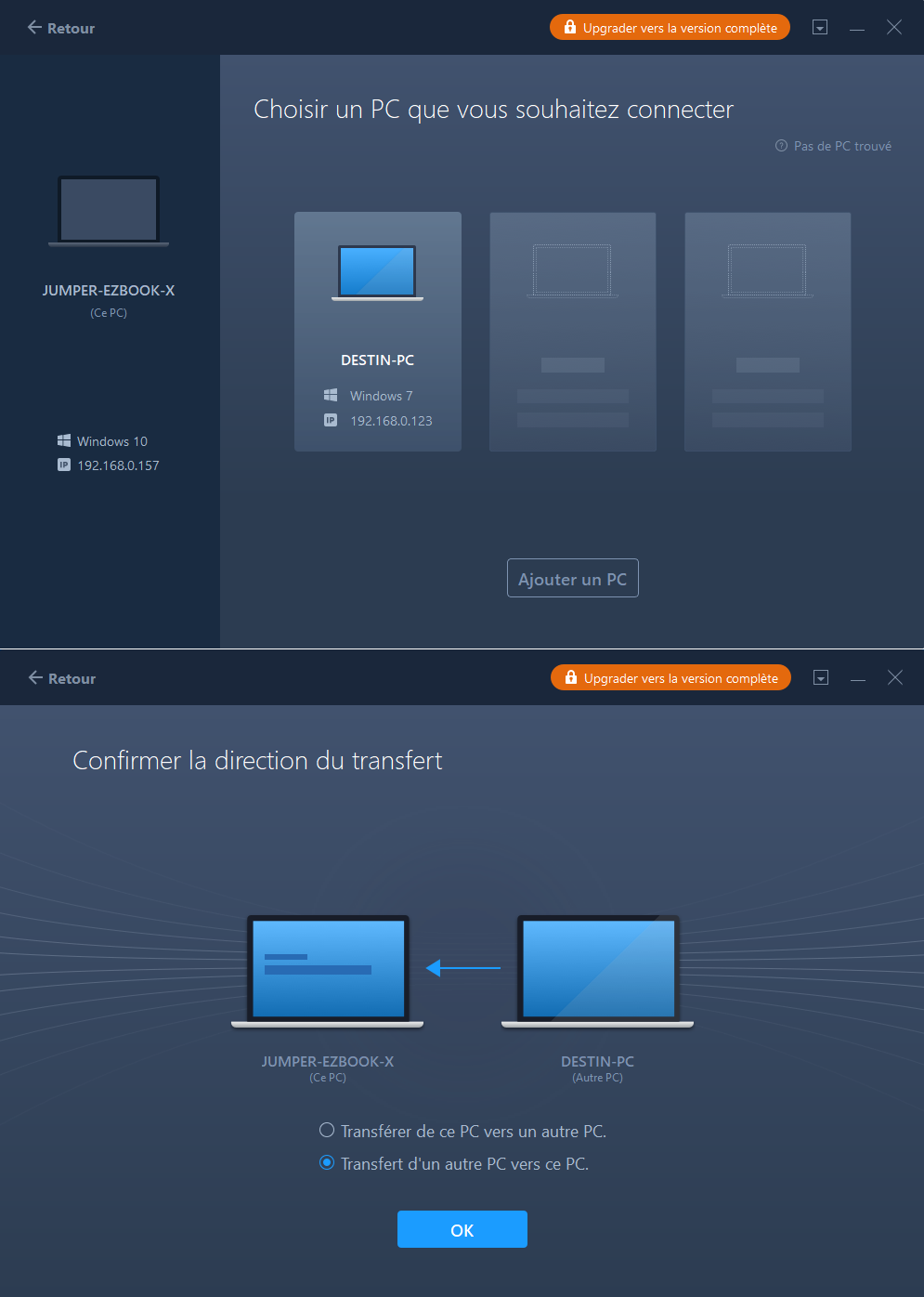Click the Windows logo icon next to Windows 10
The height and width of the screenshot is (1297, 924).
pos(64,440)
